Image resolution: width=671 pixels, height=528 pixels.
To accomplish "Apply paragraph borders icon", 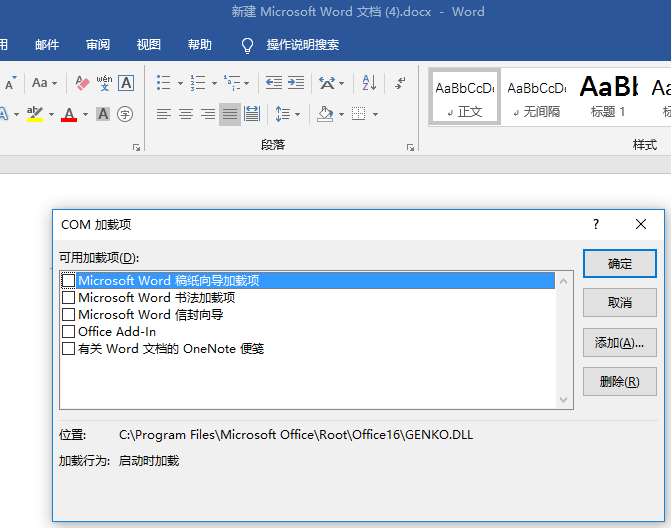I will pos(359,114).
